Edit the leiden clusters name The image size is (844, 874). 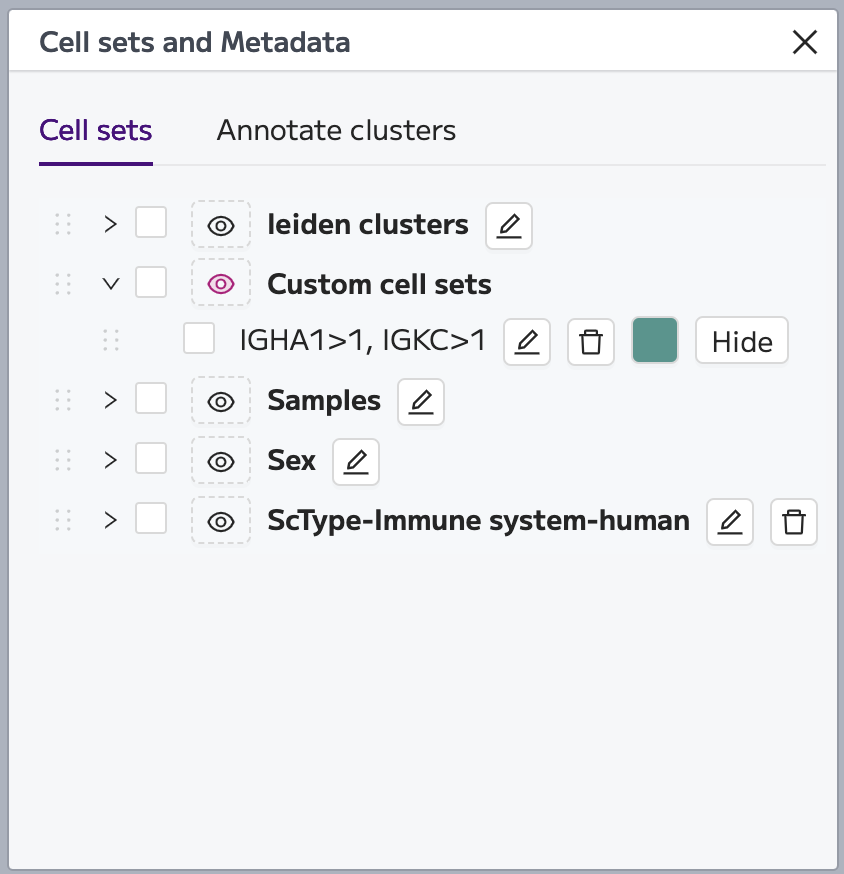click(x=508, y=226)
